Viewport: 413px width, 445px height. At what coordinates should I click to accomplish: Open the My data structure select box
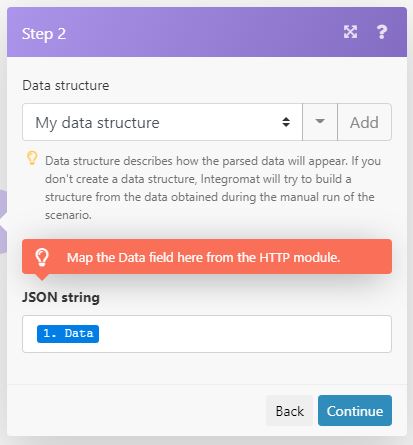pos(162,122)
